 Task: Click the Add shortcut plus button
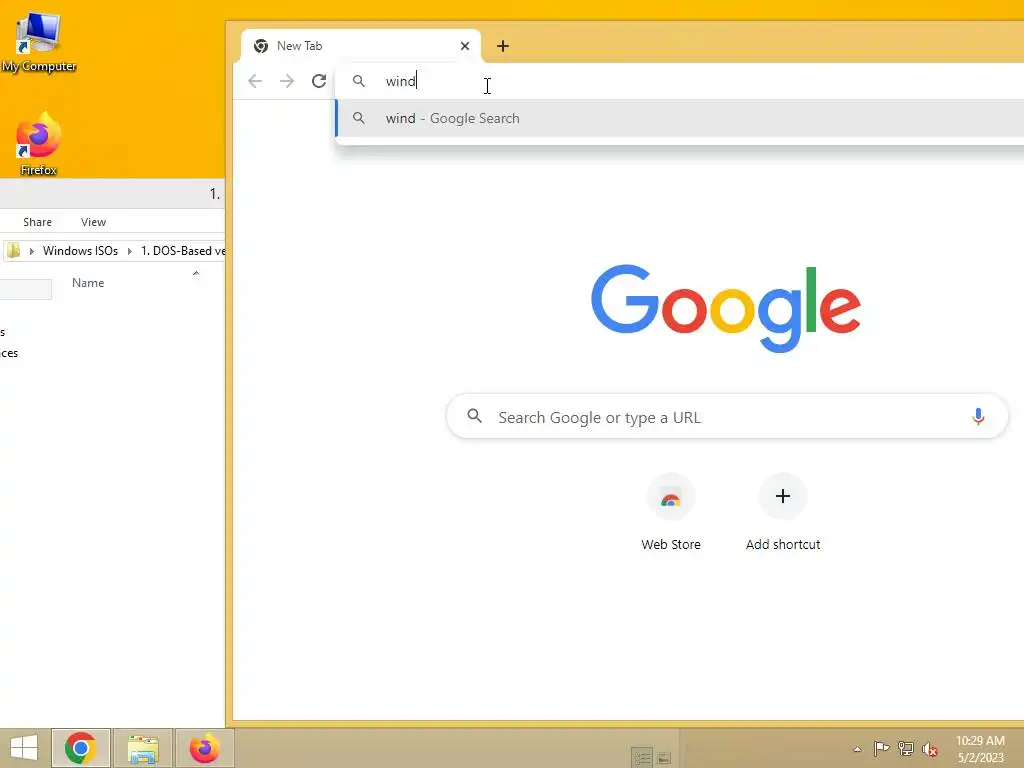point(782,496)
